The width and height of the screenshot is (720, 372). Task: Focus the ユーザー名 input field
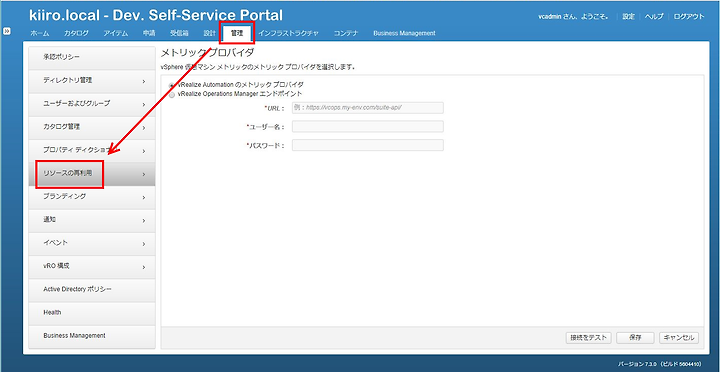click(367, 126)
